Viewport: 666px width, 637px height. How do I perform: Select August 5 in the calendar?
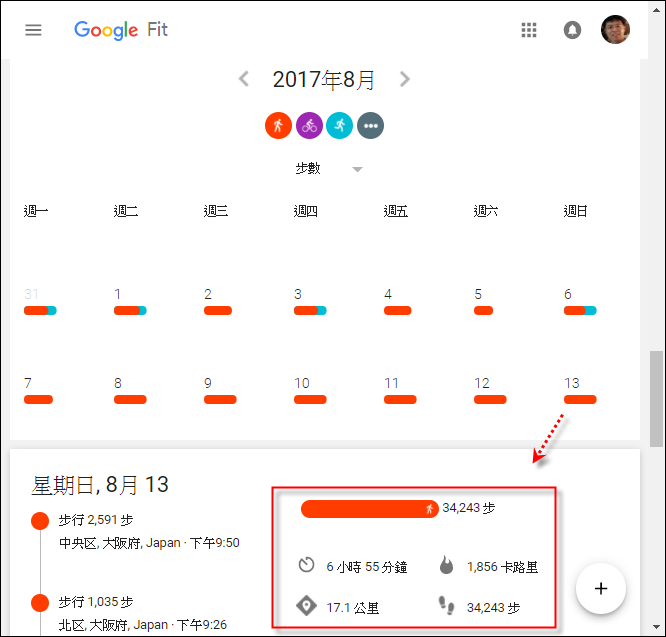coord(478,294)
